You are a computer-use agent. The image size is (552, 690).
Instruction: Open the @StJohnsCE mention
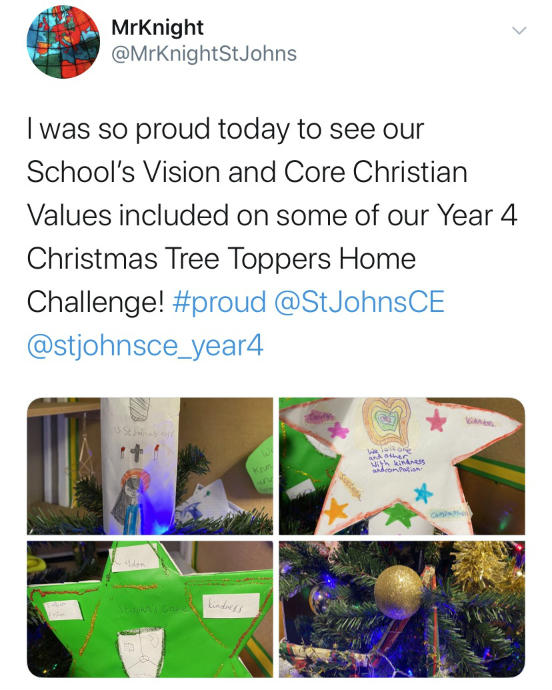(359, 302)
